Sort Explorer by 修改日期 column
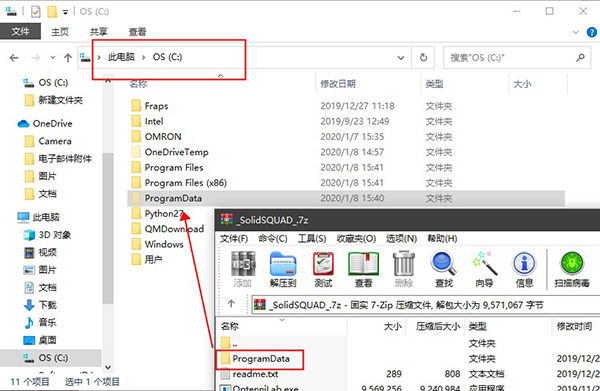The height and width of the screenshot is (391, 600). (x=338, y=84)
